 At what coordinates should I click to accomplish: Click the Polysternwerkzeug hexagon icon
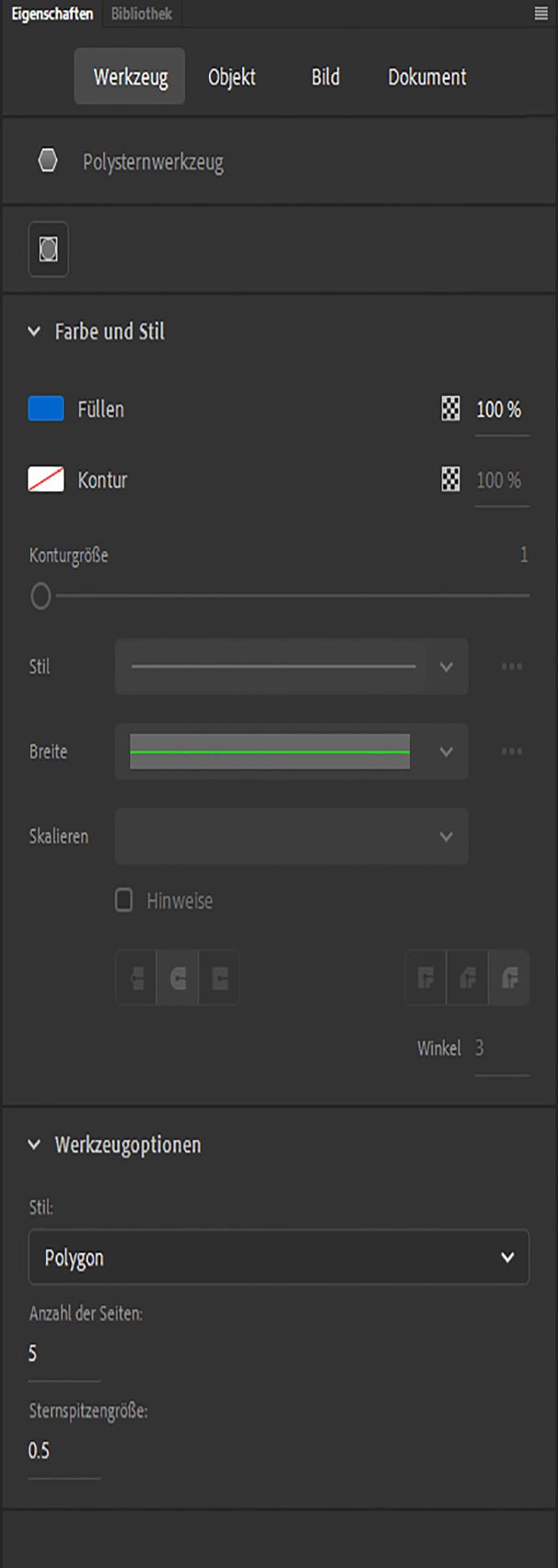click(x=48, y=162)
